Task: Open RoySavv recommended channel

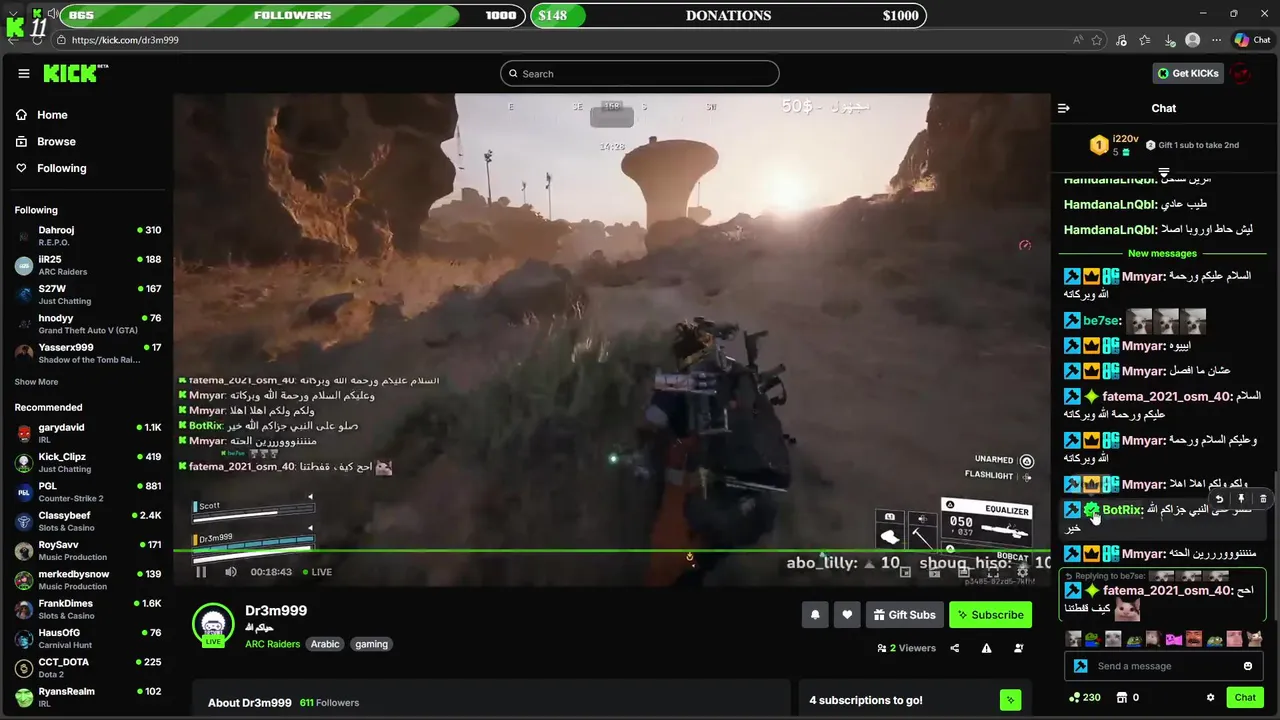Action: [87, 550]
